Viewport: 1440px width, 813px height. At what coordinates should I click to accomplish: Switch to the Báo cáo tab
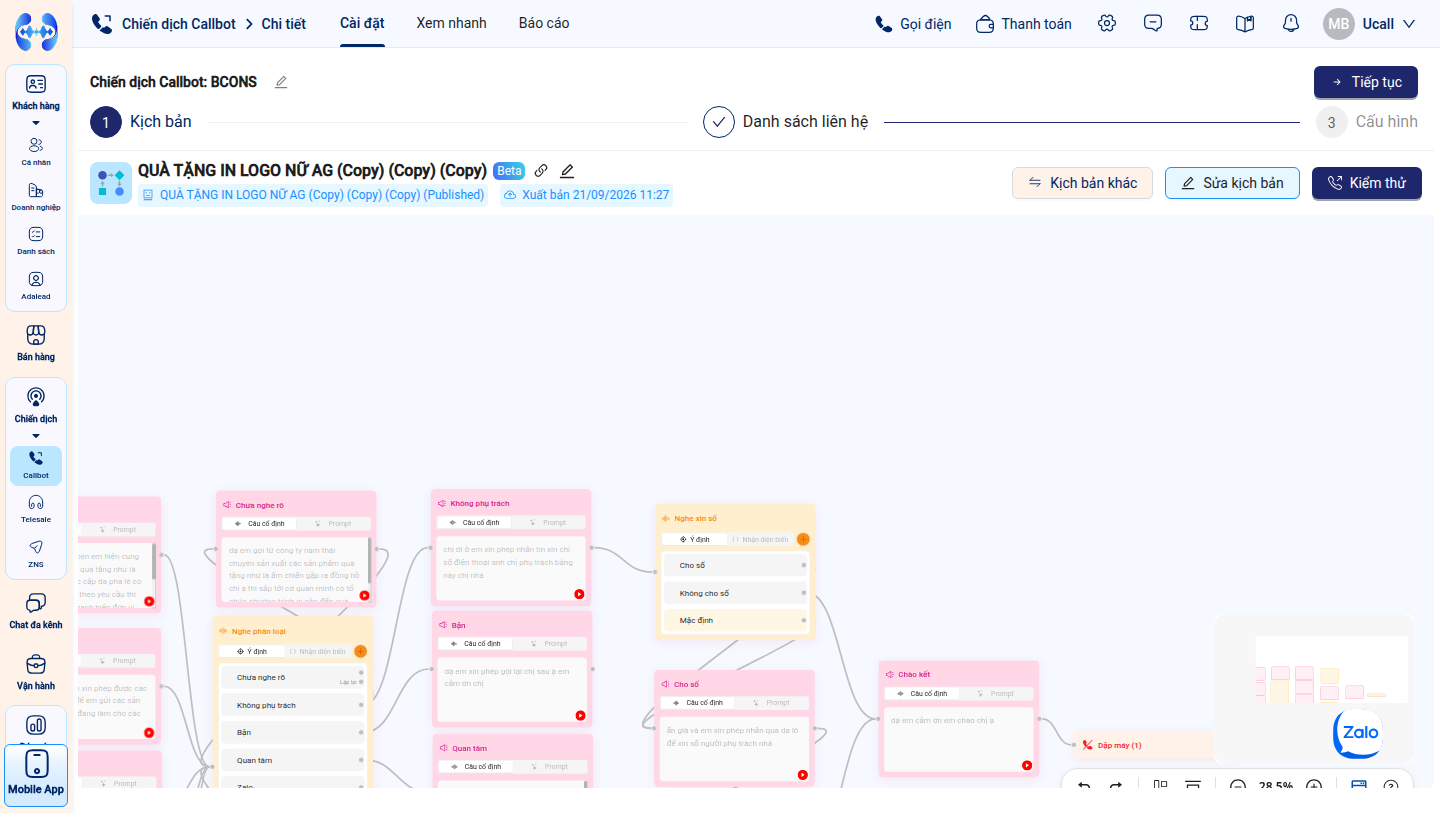click(544, 23)
